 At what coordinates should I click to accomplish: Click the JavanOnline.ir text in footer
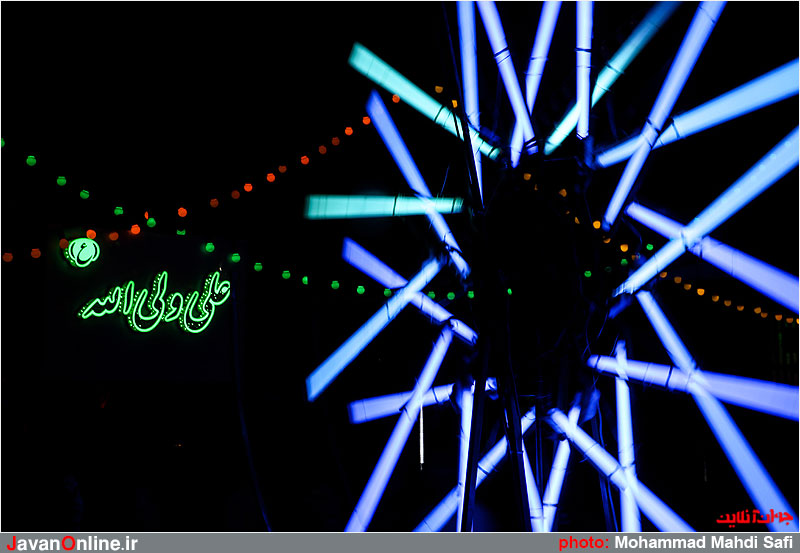[x=72, y=543]
